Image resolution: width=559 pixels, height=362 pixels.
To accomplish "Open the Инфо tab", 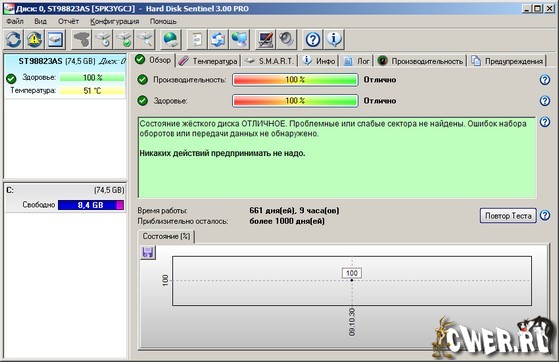I will pos(319,61).
